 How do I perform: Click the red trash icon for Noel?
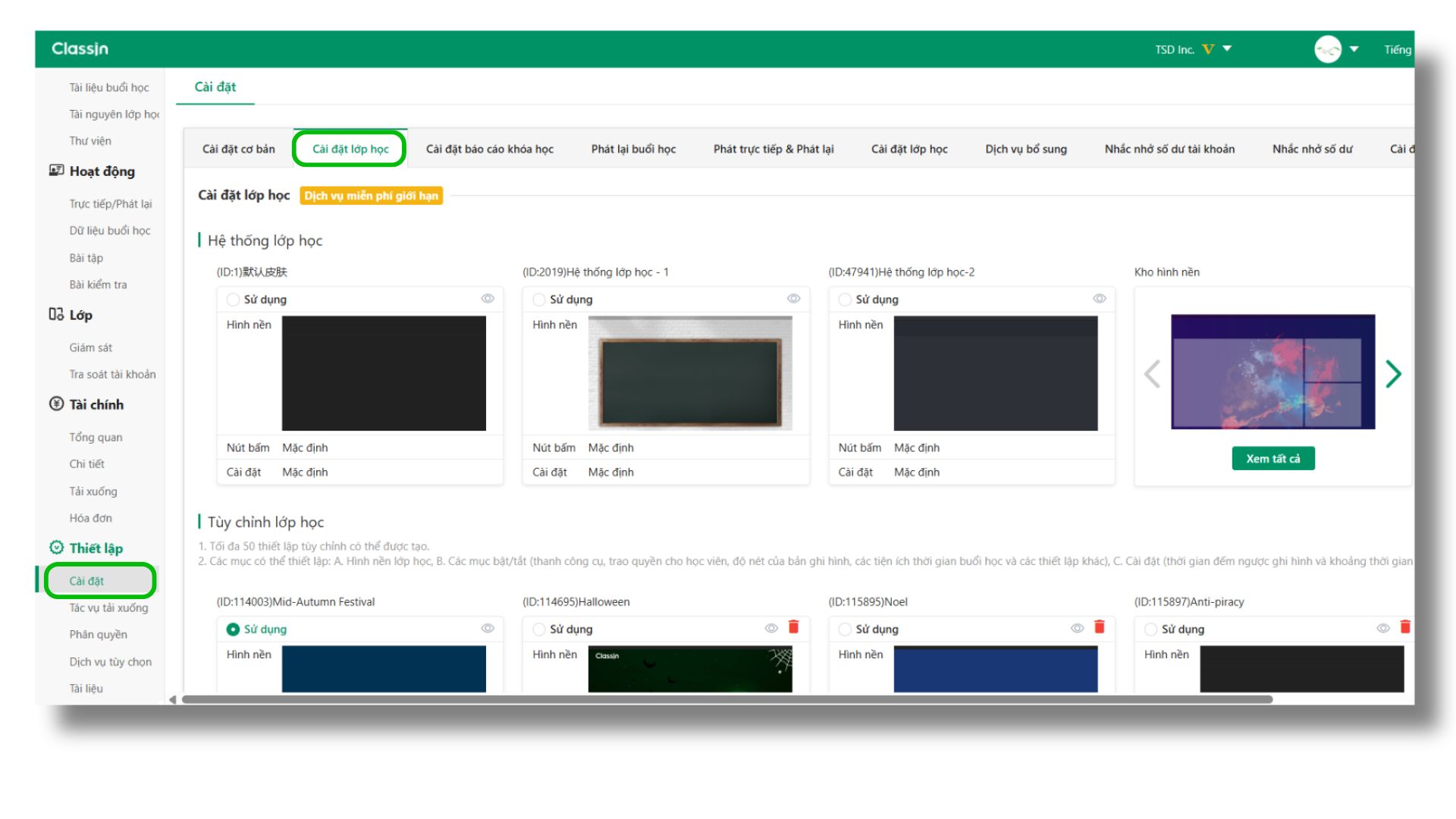1099,627
